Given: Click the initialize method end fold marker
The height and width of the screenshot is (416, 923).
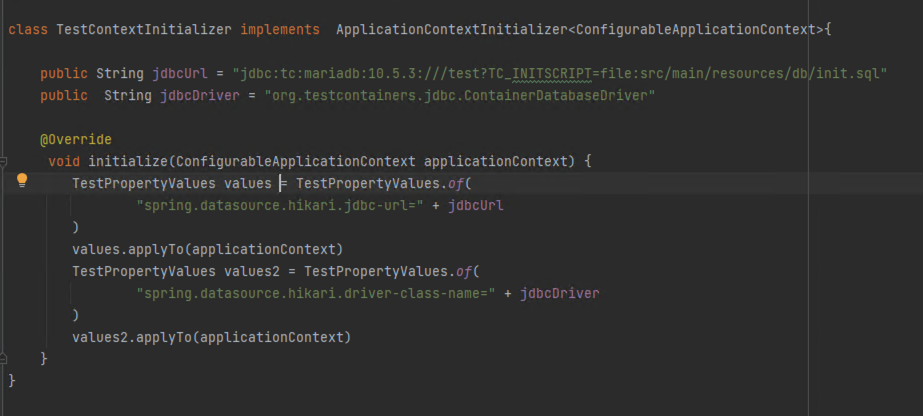Looking at the screenshot, I should tap(3, 357).
